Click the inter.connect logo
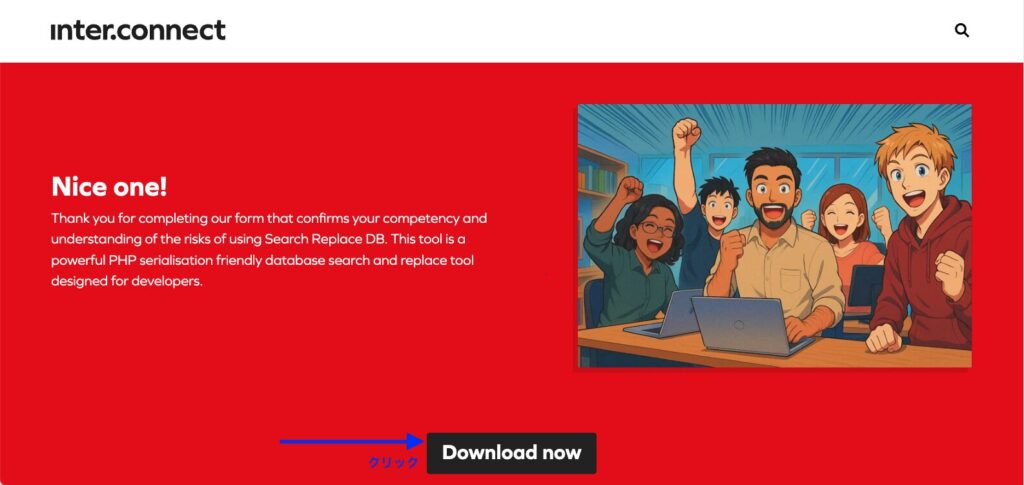The image size is (1024, 485). tap(138, 30)
